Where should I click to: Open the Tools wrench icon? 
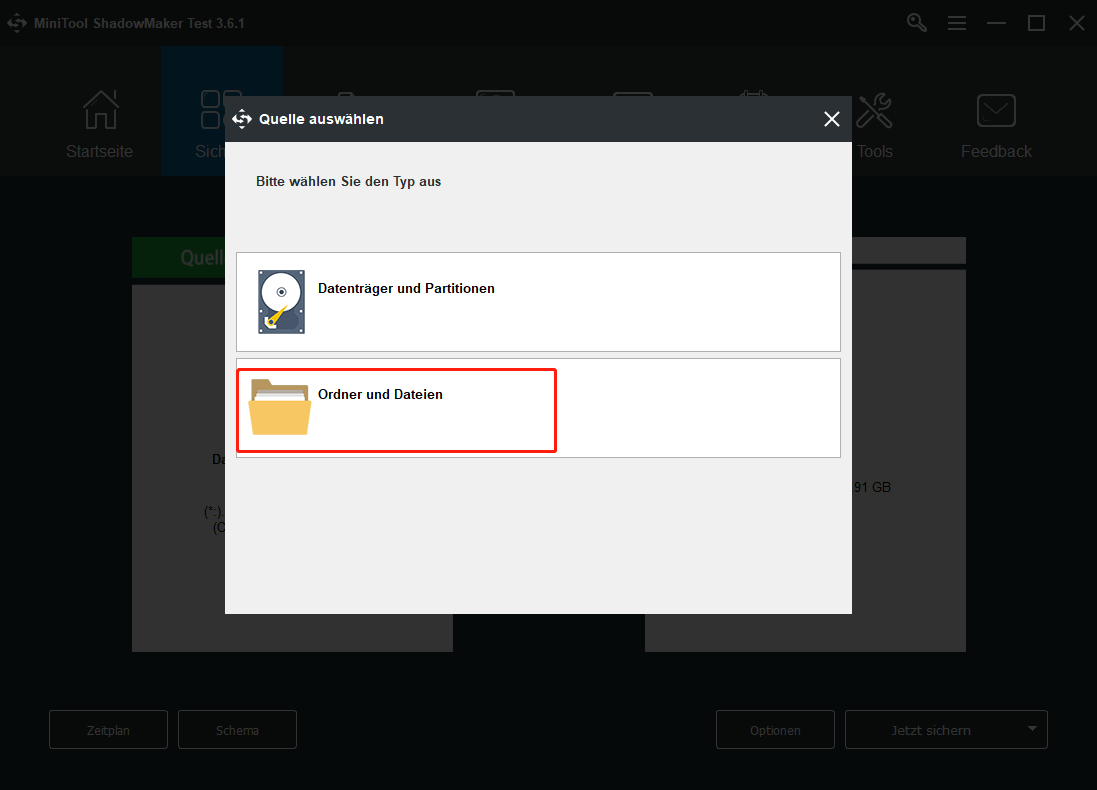point(875,110)
